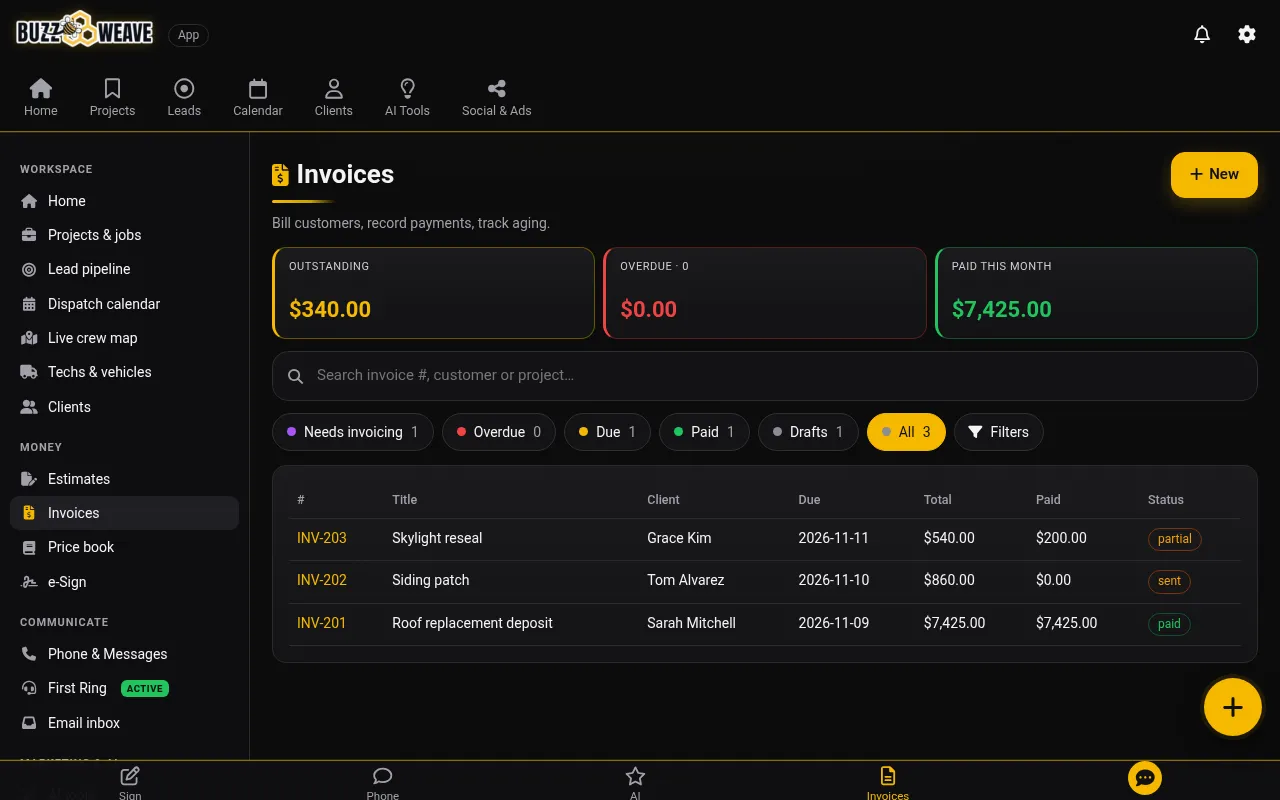The height and width of the screenshot is (800, 1280).
Task: Open Live crew map in sidebar
Action: 124,338
